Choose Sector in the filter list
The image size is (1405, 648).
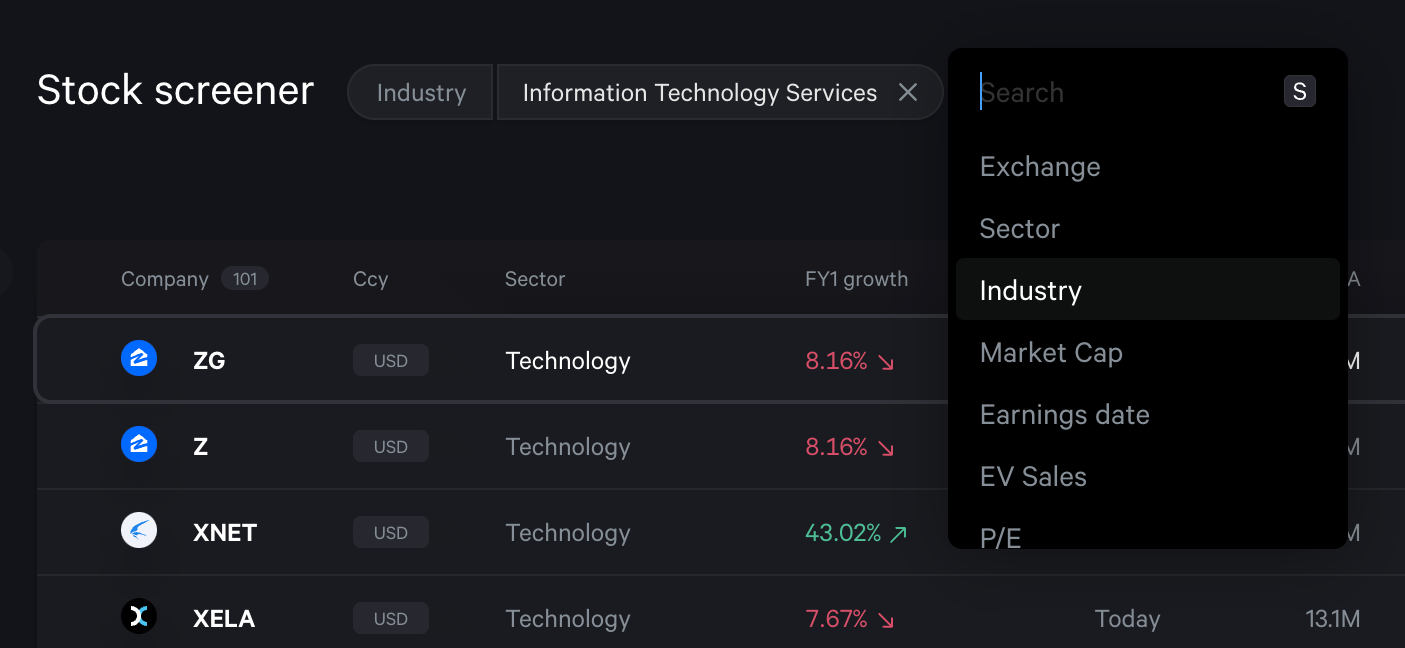coord(1019,229)
